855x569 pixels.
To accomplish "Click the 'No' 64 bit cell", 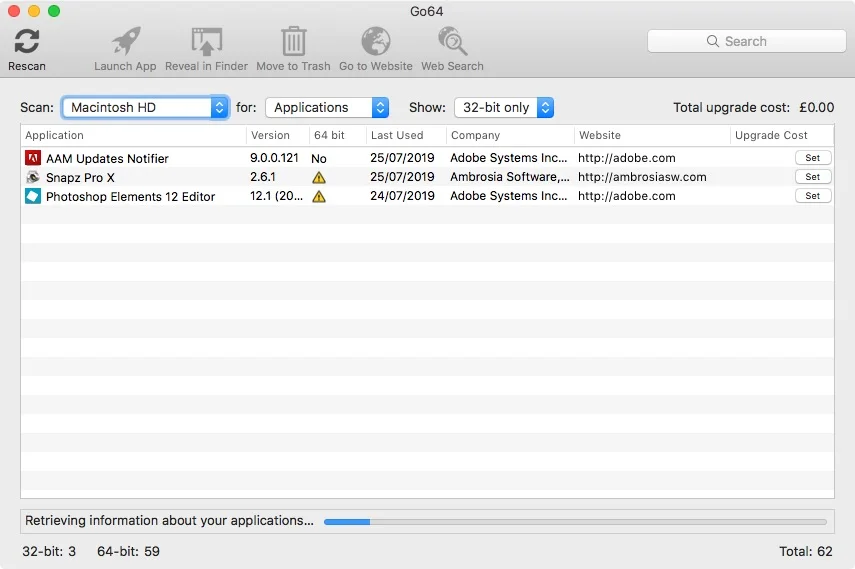I will pos(318,158).
